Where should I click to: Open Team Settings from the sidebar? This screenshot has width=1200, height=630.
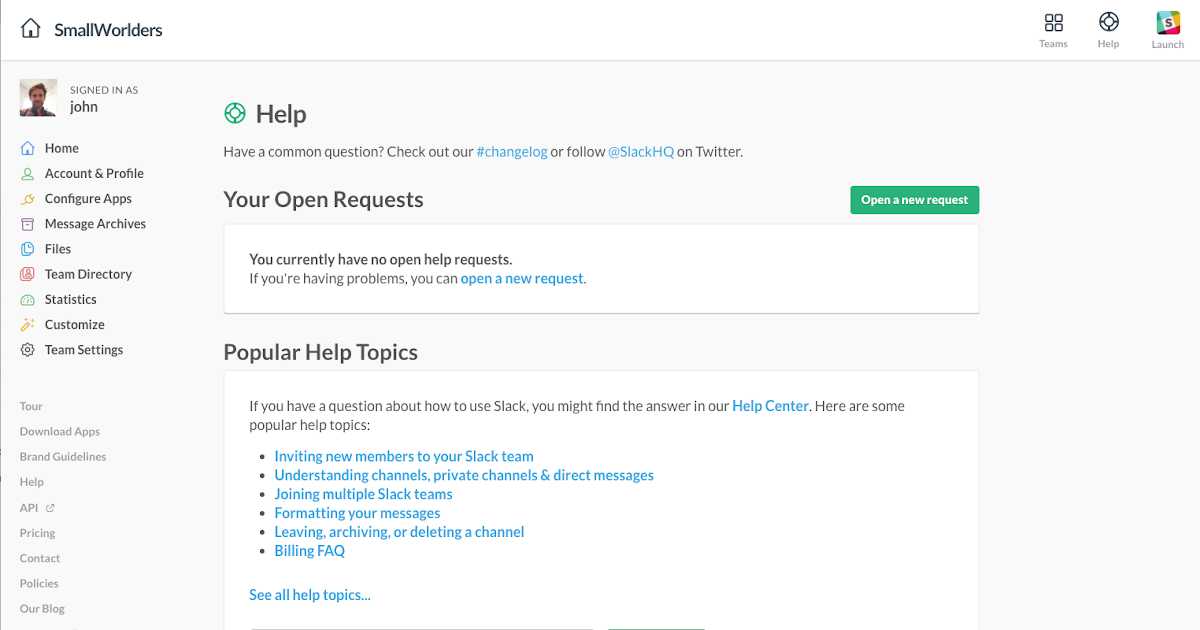tap(84, 350)
